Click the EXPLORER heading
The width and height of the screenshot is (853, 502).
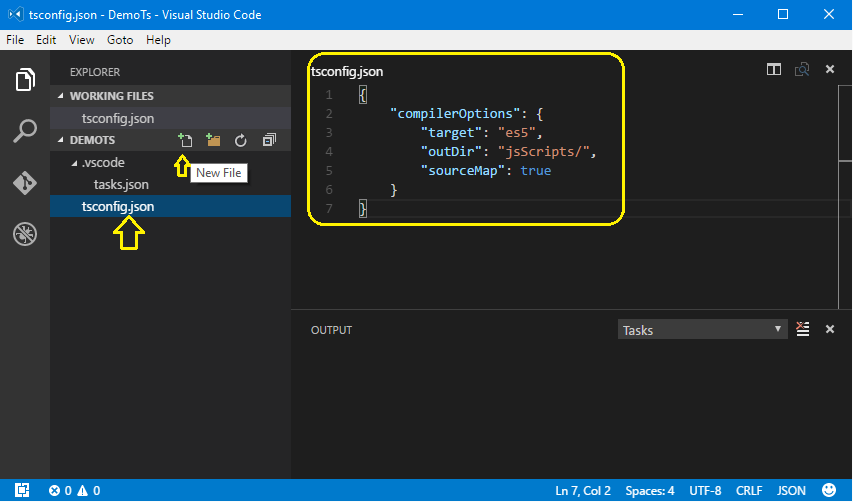tap(95, 72)
